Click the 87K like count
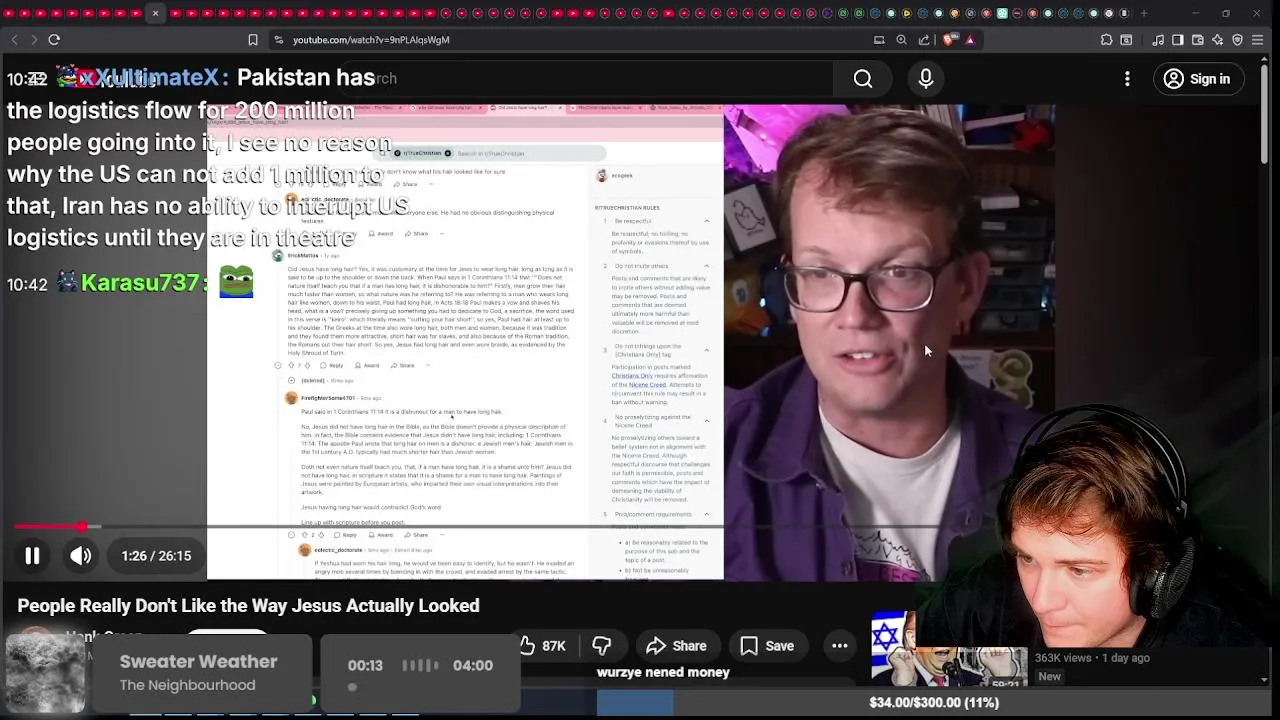 tap(554, 646)
